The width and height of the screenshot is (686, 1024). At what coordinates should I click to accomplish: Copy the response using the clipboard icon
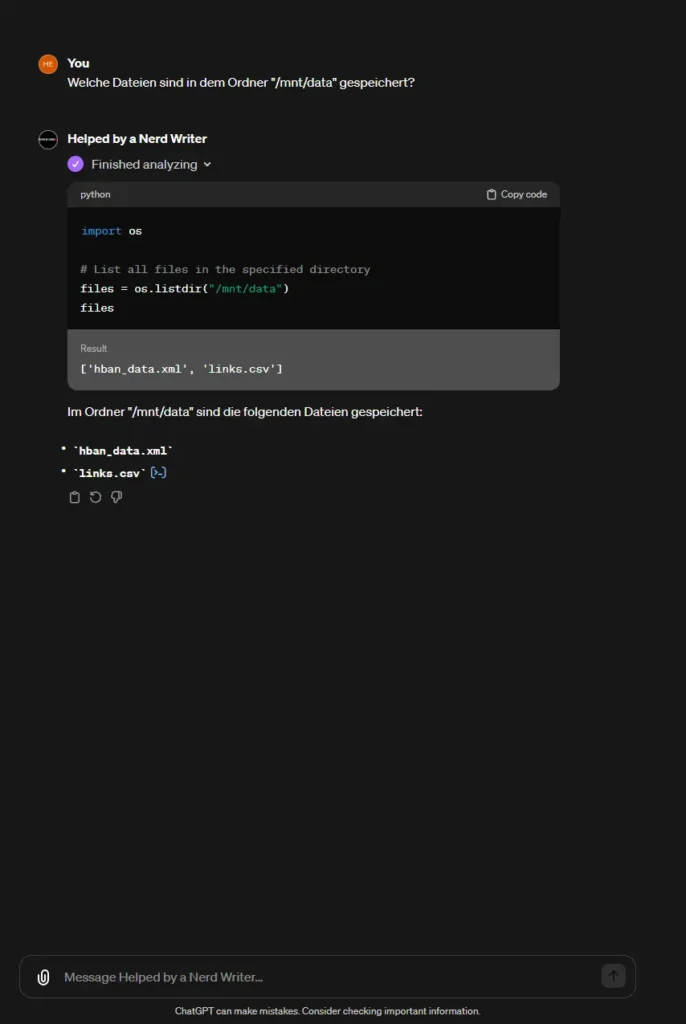[74, 498]
